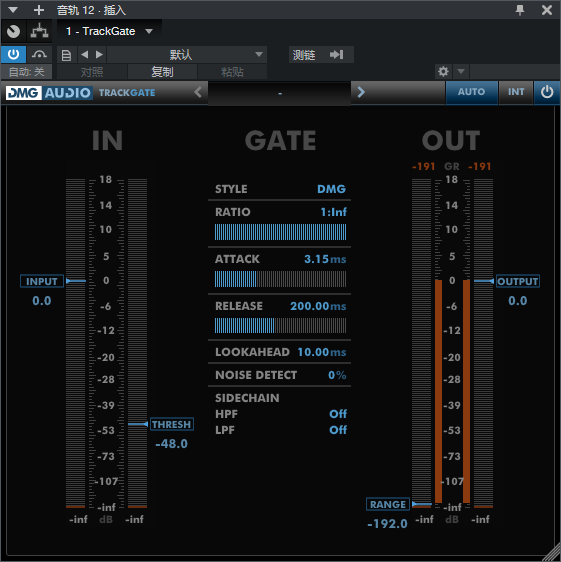
Task: Open the 1 - TrackGate plugin dropdown
Action: point(109,32)
